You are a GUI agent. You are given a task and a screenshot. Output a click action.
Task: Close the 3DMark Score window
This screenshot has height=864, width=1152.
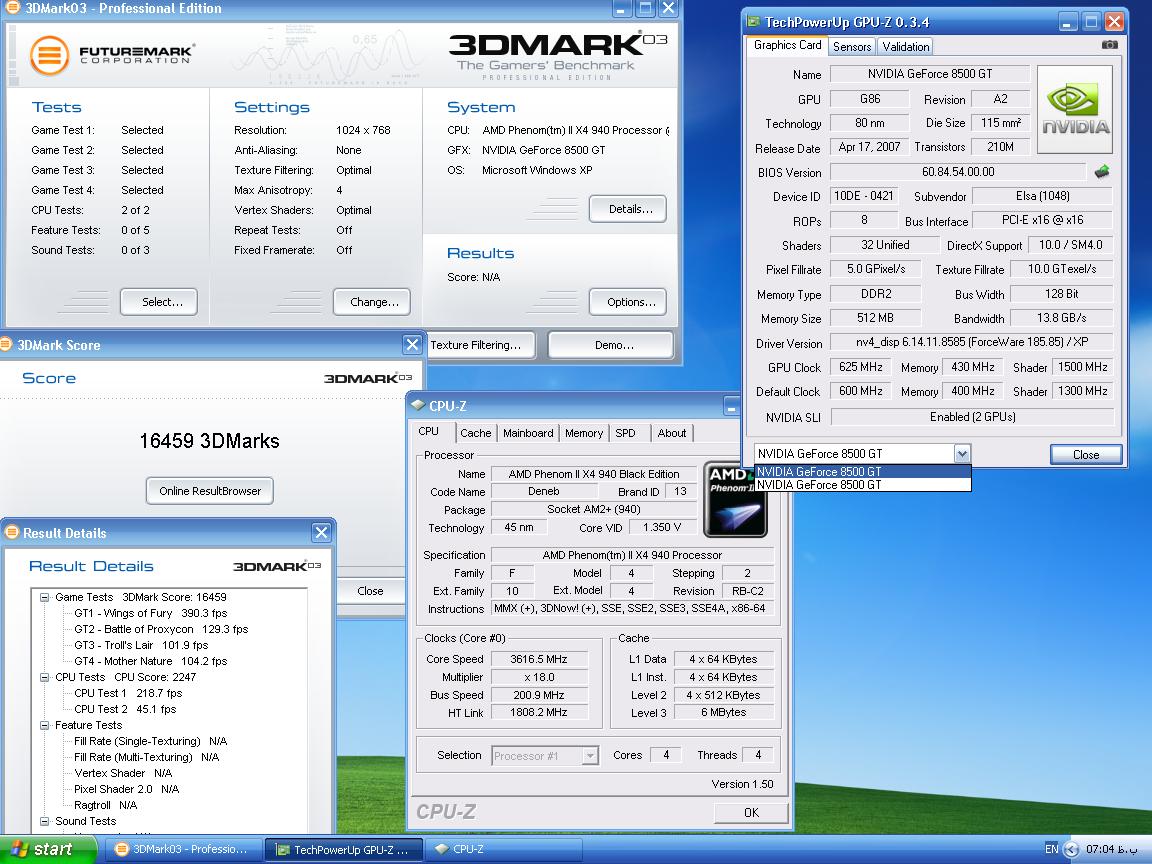(x=412, y=345)
